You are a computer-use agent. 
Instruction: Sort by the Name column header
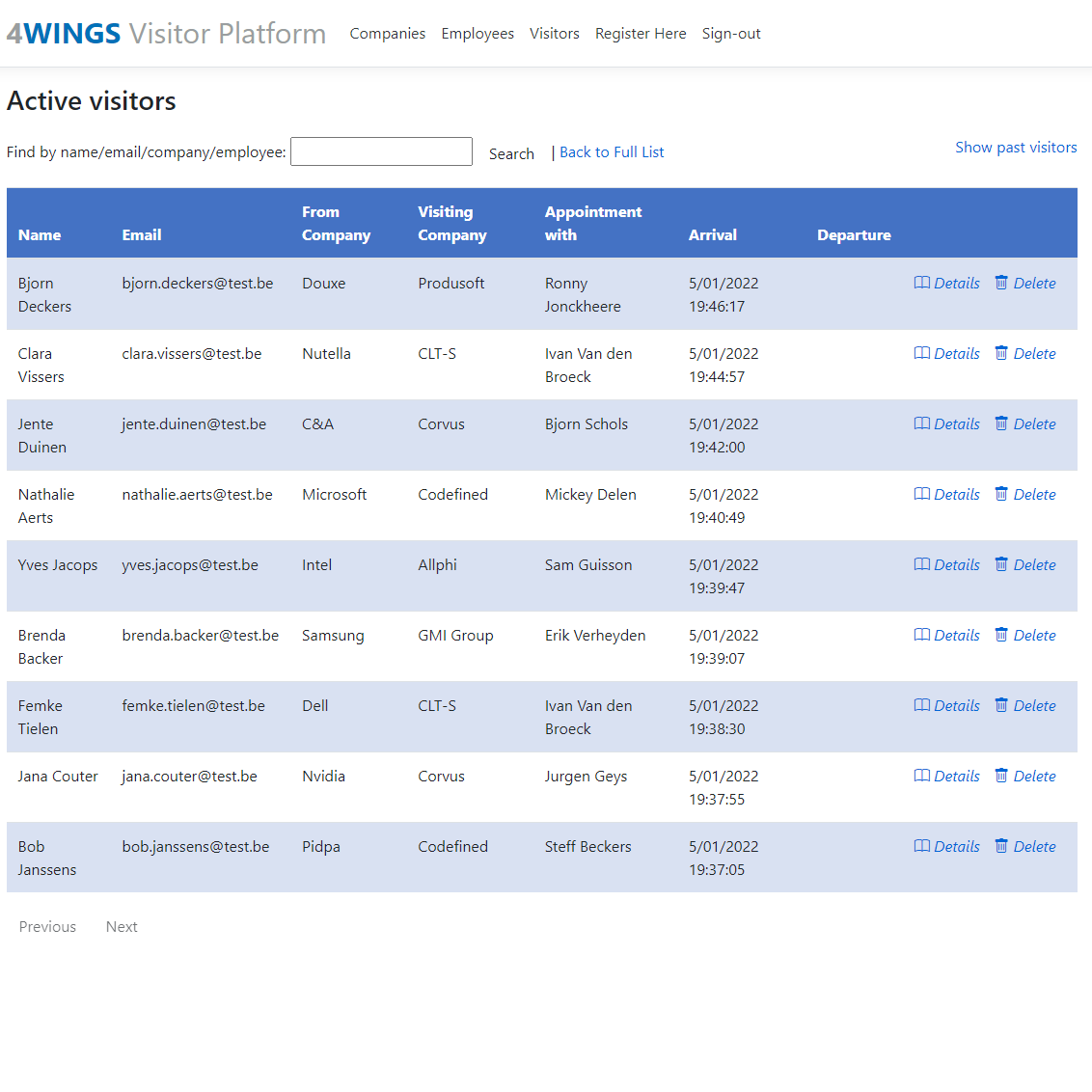(39, 234)
